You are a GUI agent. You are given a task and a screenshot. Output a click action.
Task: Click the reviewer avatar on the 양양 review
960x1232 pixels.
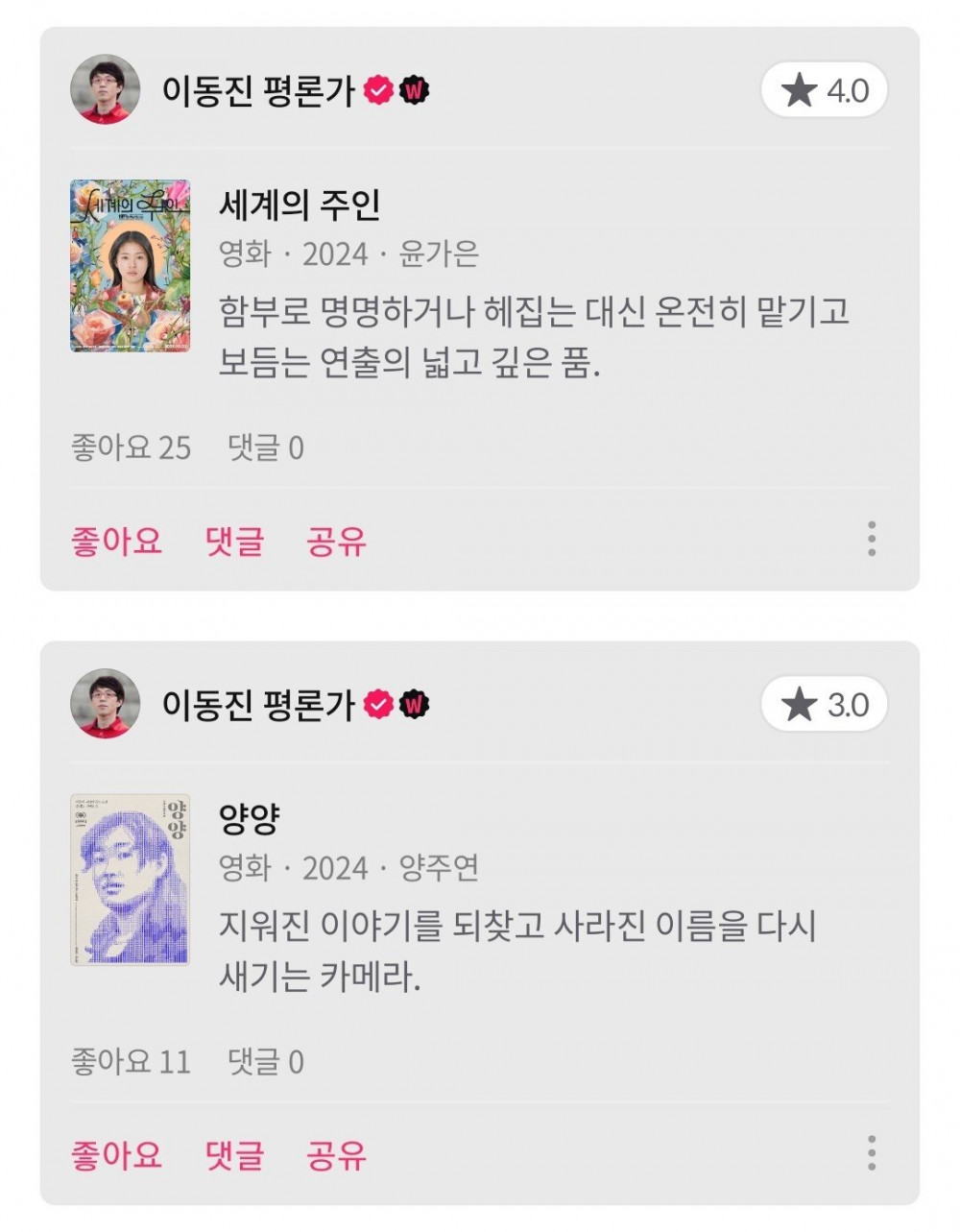tap(106, 704)
